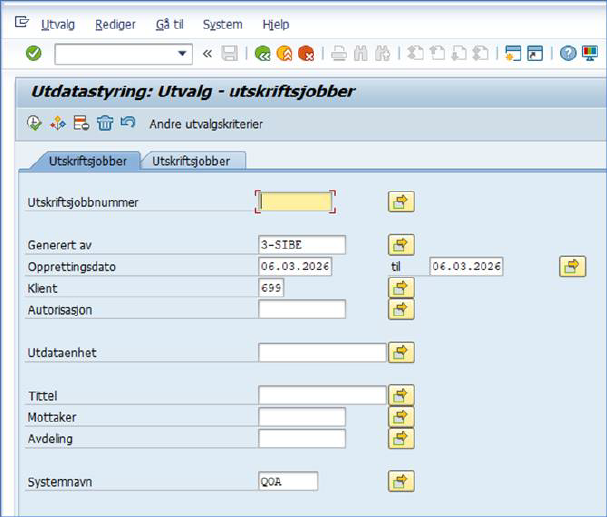
Task: Click the Mottaker input field
Action: (x=302, y=417)
